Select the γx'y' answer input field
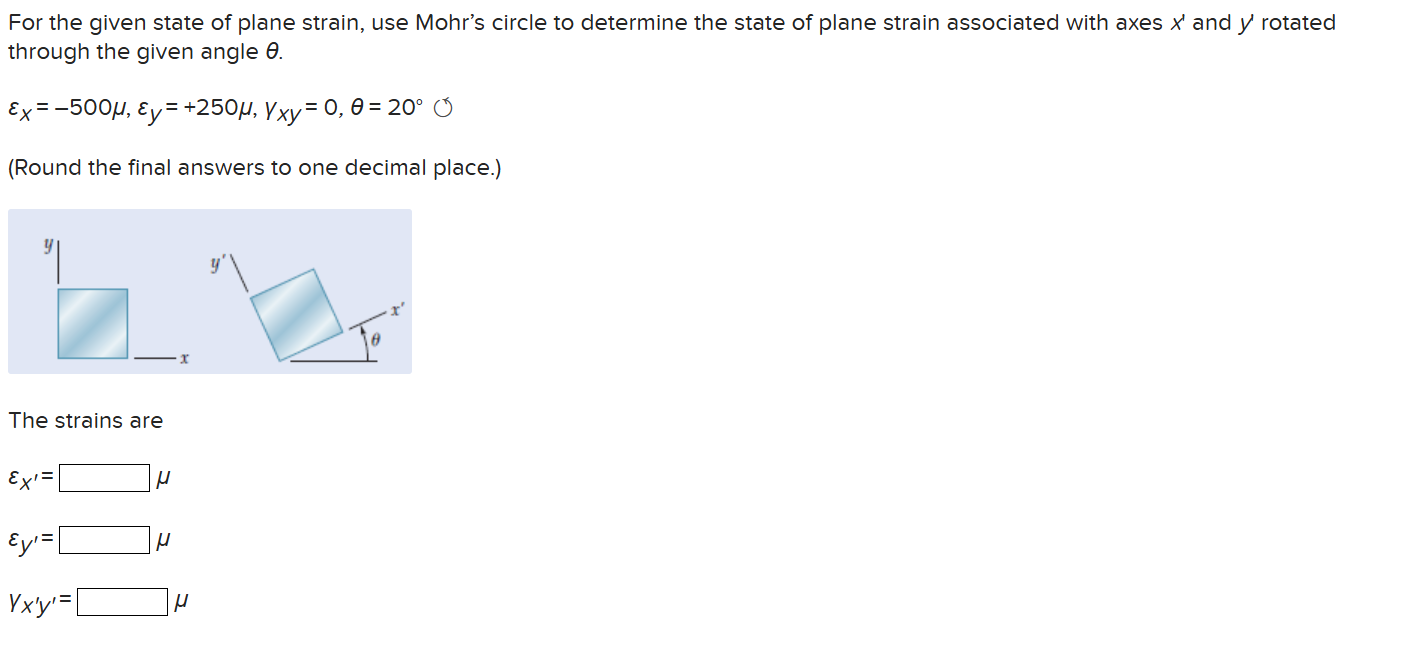 click(122, 601)
